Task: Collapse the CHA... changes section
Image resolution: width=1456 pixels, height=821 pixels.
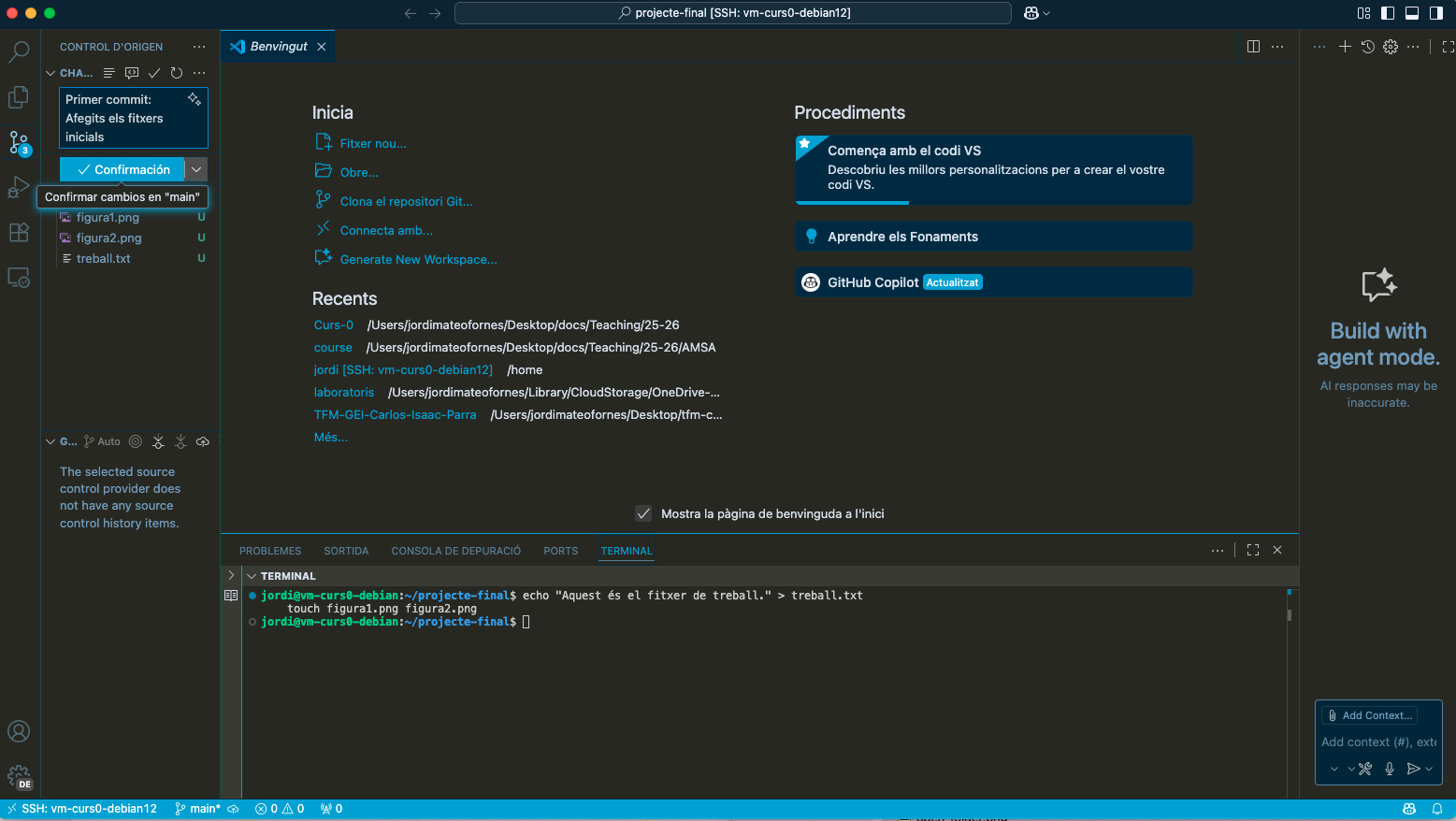Action: point(50,73)
